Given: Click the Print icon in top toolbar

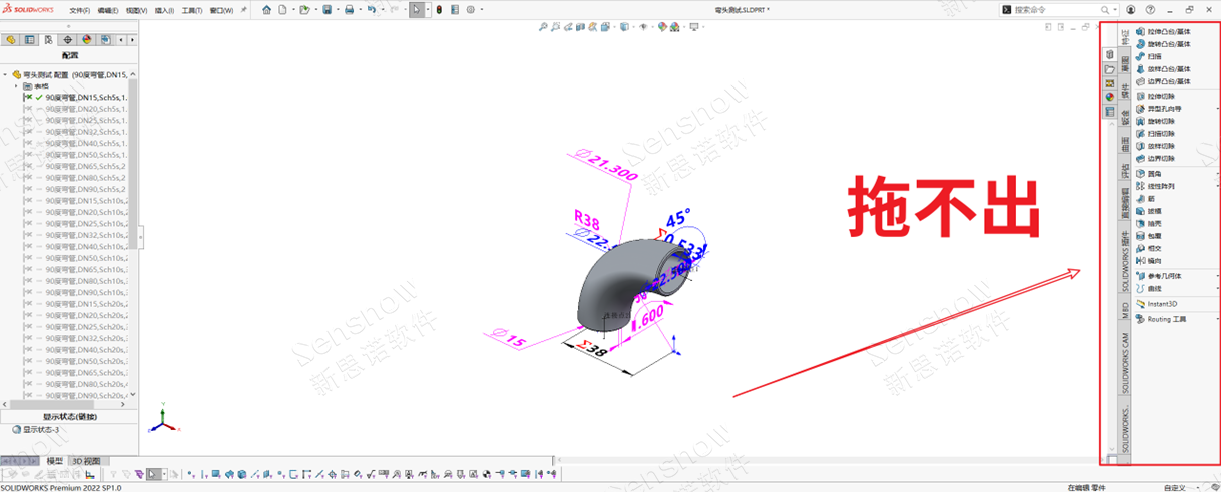Looking at the screenshot, I should [349, 10].
